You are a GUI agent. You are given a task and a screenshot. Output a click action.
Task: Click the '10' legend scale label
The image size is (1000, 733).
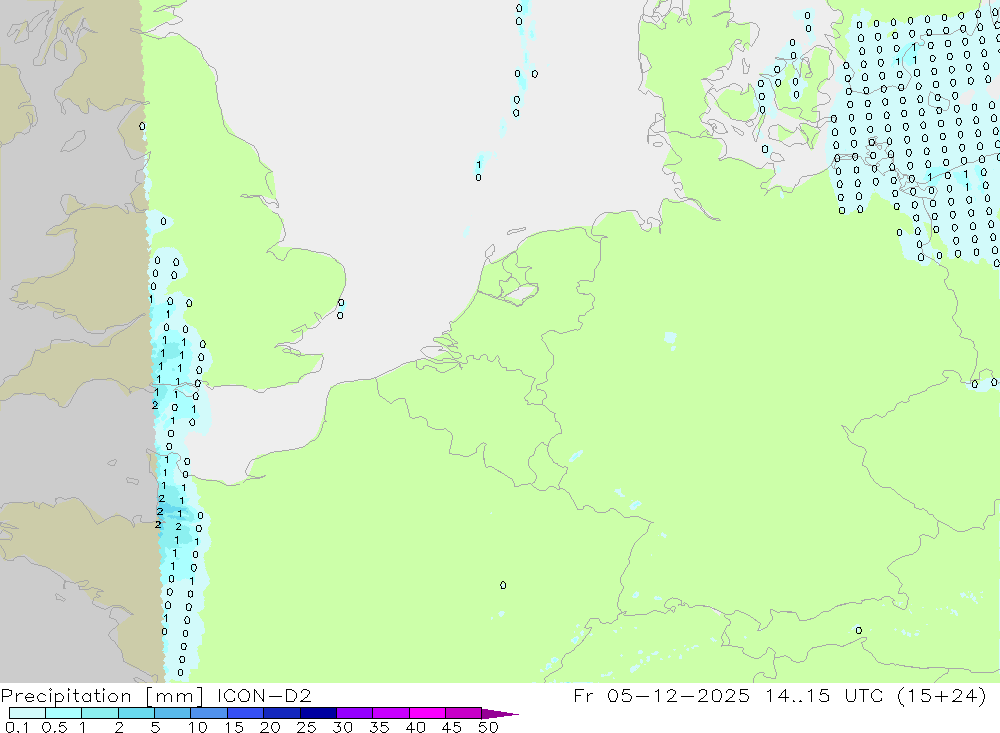click(198, 727)
